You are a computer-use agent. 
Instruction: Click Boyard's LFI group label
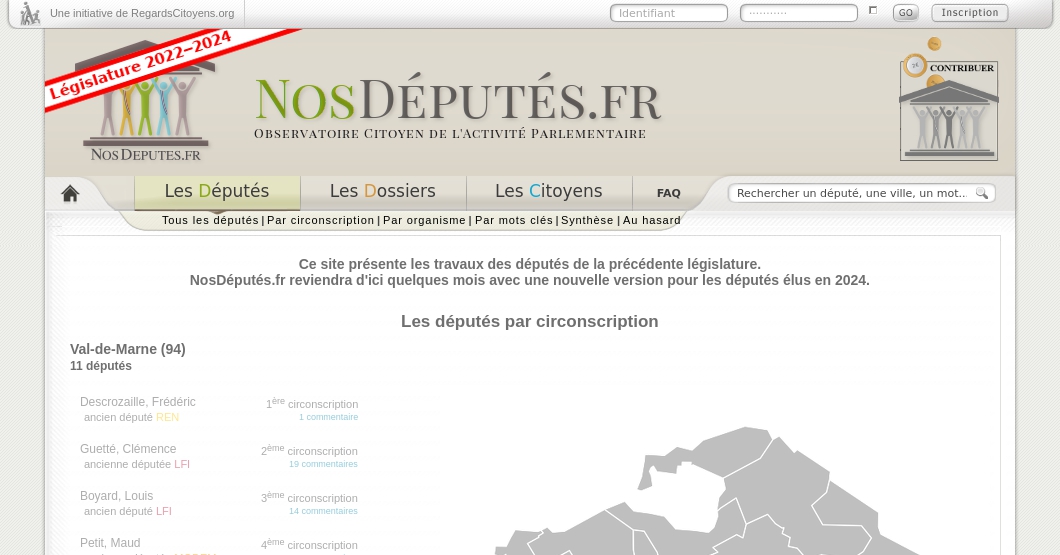(x=164, y=512)
